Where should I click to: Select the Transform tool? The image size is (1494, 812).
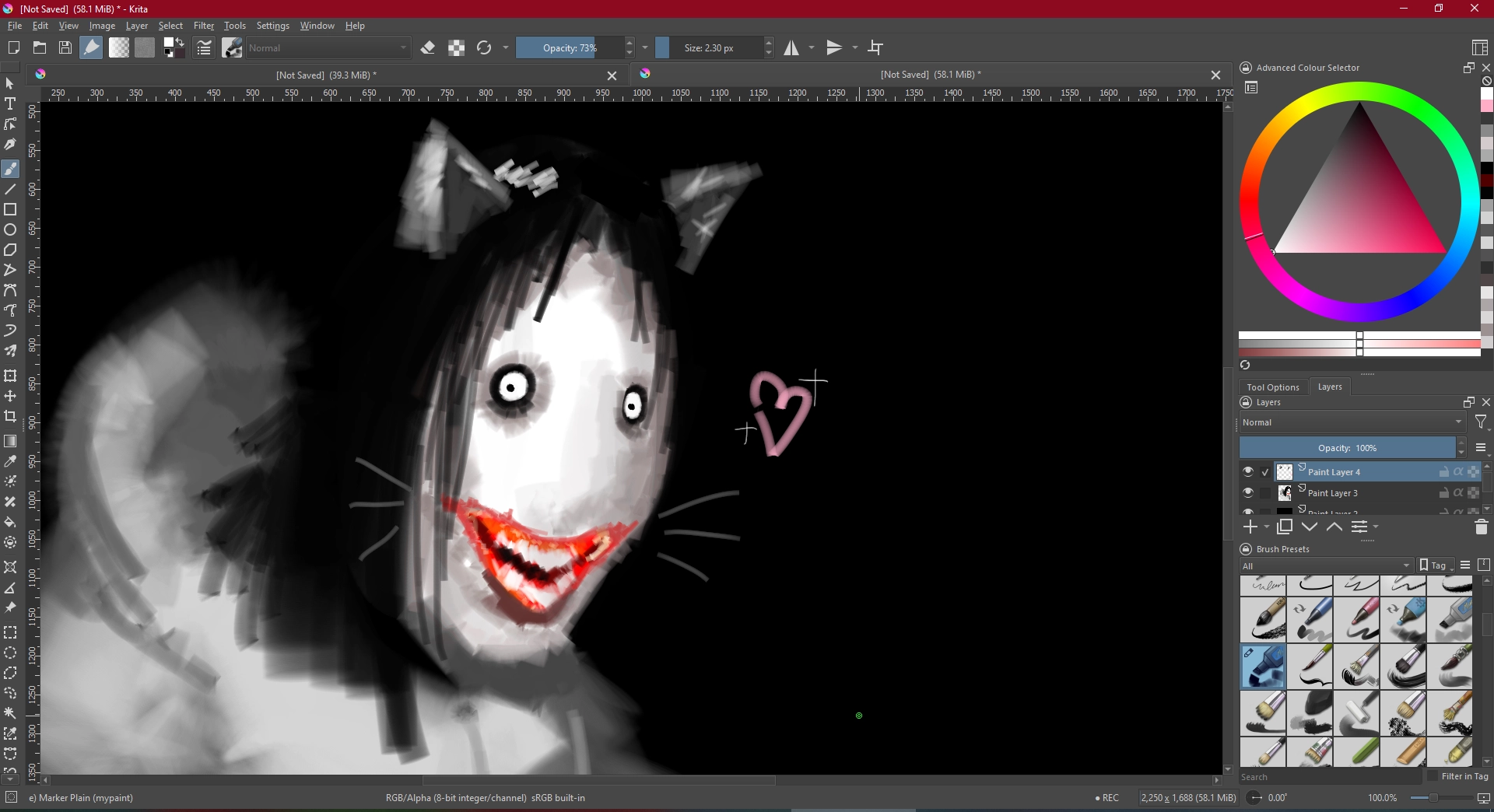click(x=10, y=376)
